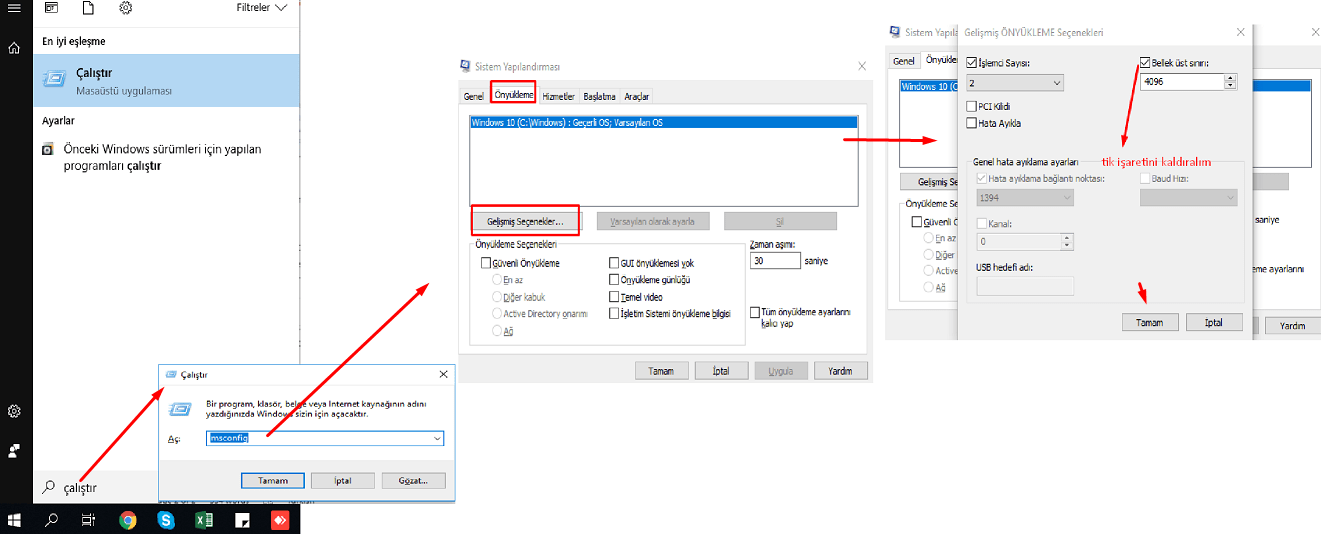Screen dimensions: 1321x534
Task: Toggle the İşlemci Sayısı checkbox
Action: (x=972, y=63)
